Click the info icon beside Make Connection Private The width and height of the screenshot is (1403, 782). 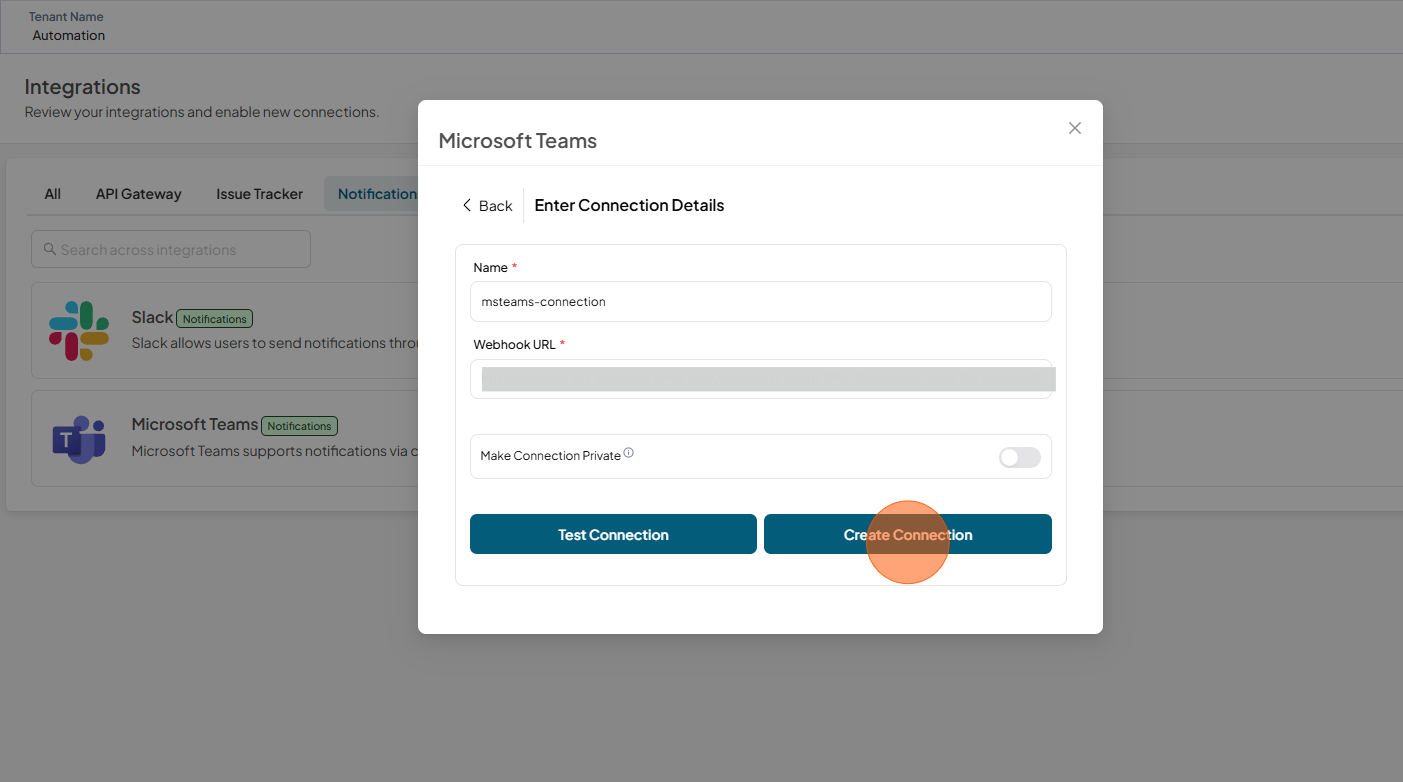click(629, 453)
